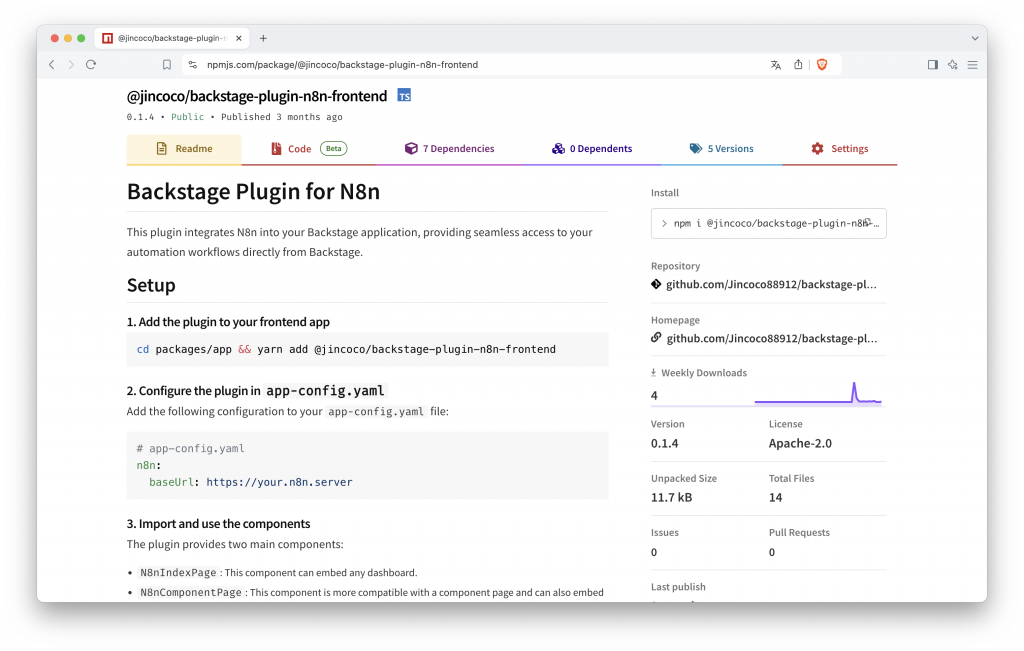Click the 'Published 3 months ago' text

pos(281,117)
